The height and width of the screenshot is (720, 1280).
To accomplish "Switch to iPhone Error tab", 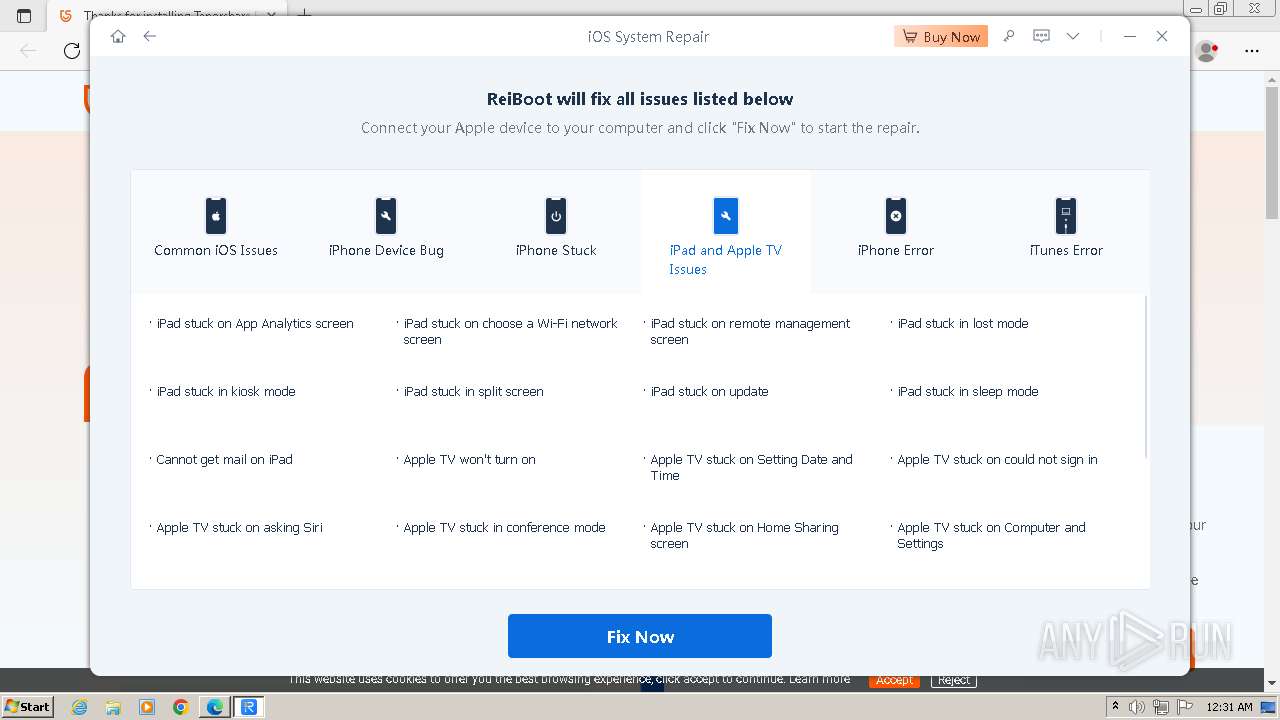I will [x=896, y=232].
